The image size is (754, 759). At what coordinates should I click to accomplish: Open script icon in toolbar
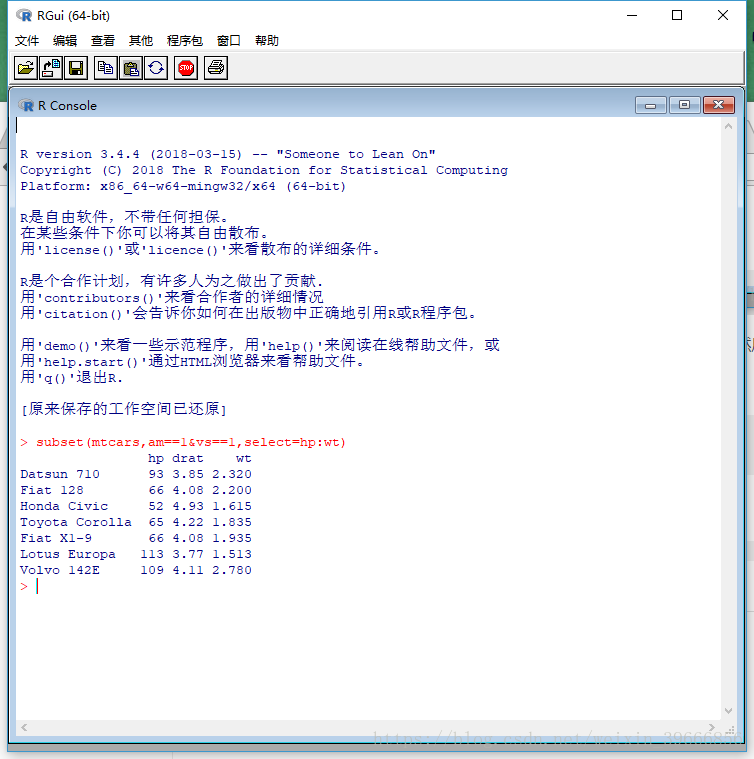26,68
